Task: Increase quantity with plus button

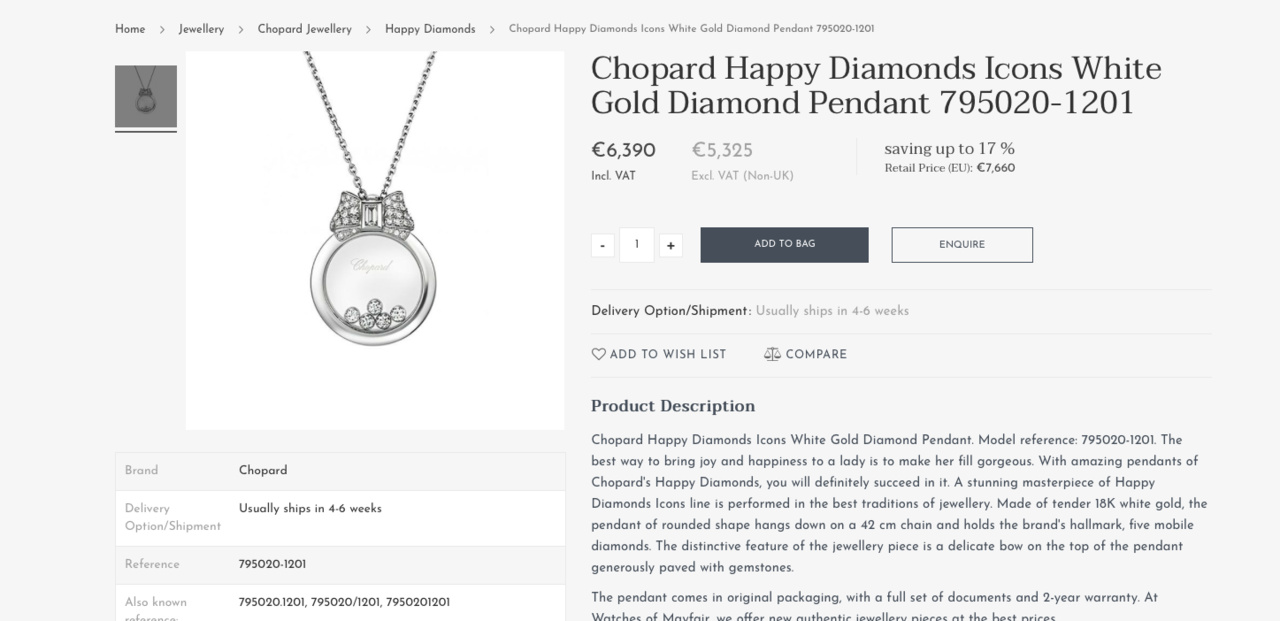Action: pos(671,245)
